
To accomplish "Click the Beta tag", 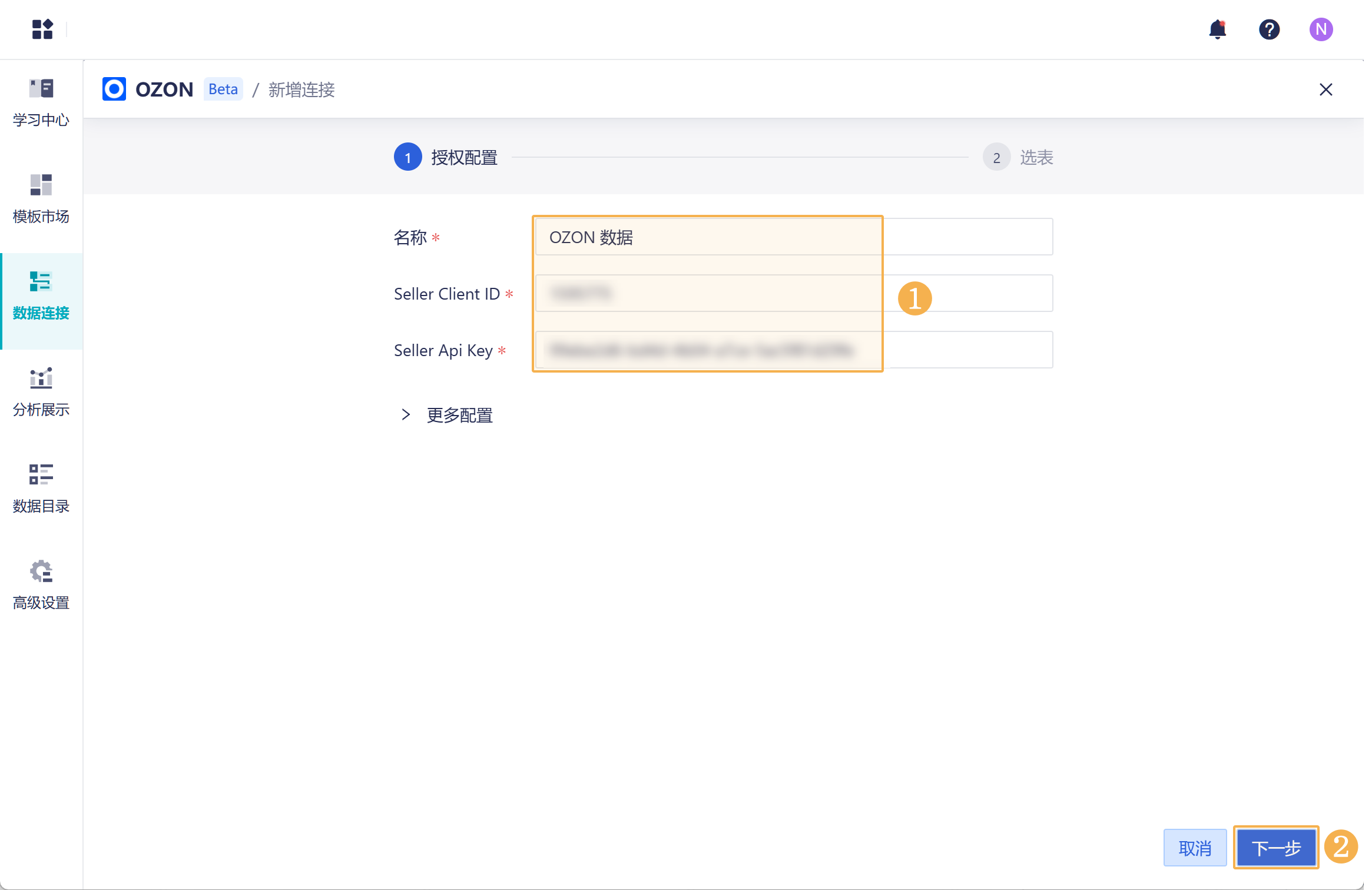I will pos(223,89).
